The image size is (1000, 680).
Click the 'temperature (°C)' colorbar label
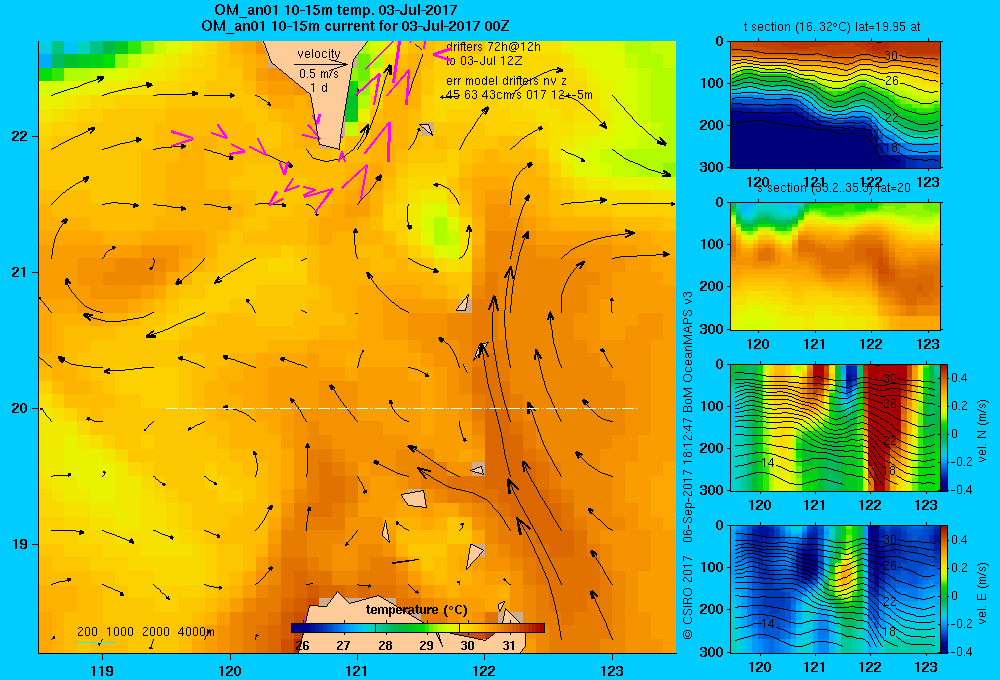[416, 610]
